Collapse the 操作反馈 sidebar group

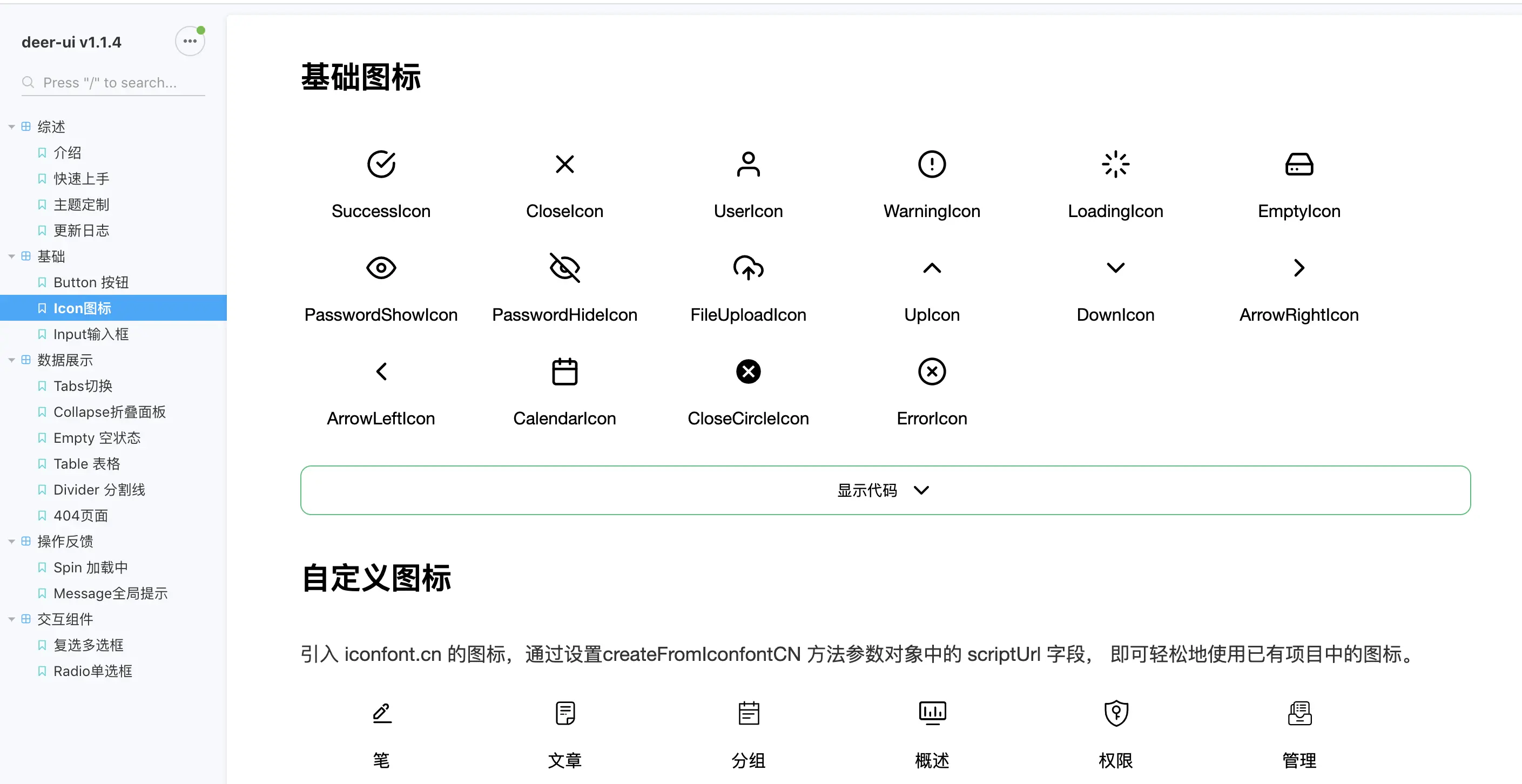click(12, 541)
